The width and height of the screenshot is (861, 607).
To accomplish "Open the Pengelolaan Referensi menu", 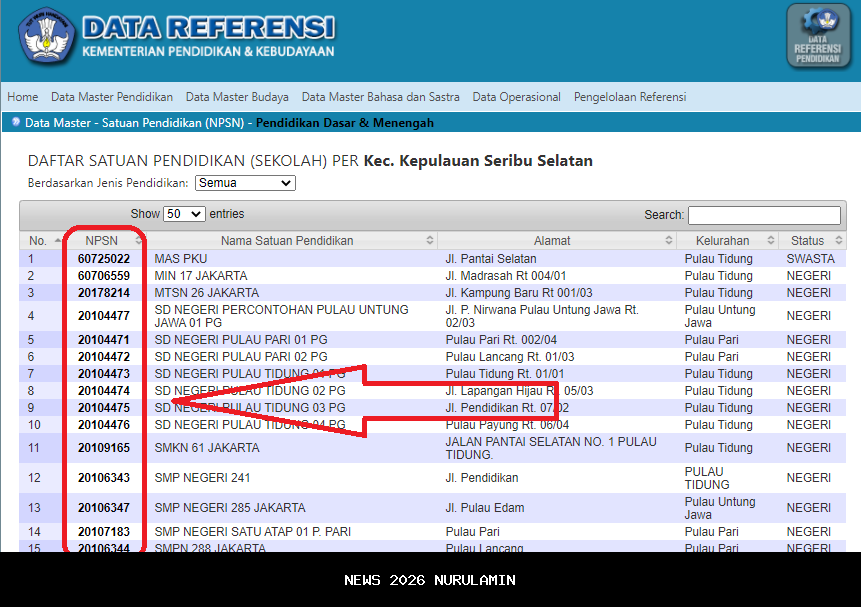I will [x=630, y=97].
